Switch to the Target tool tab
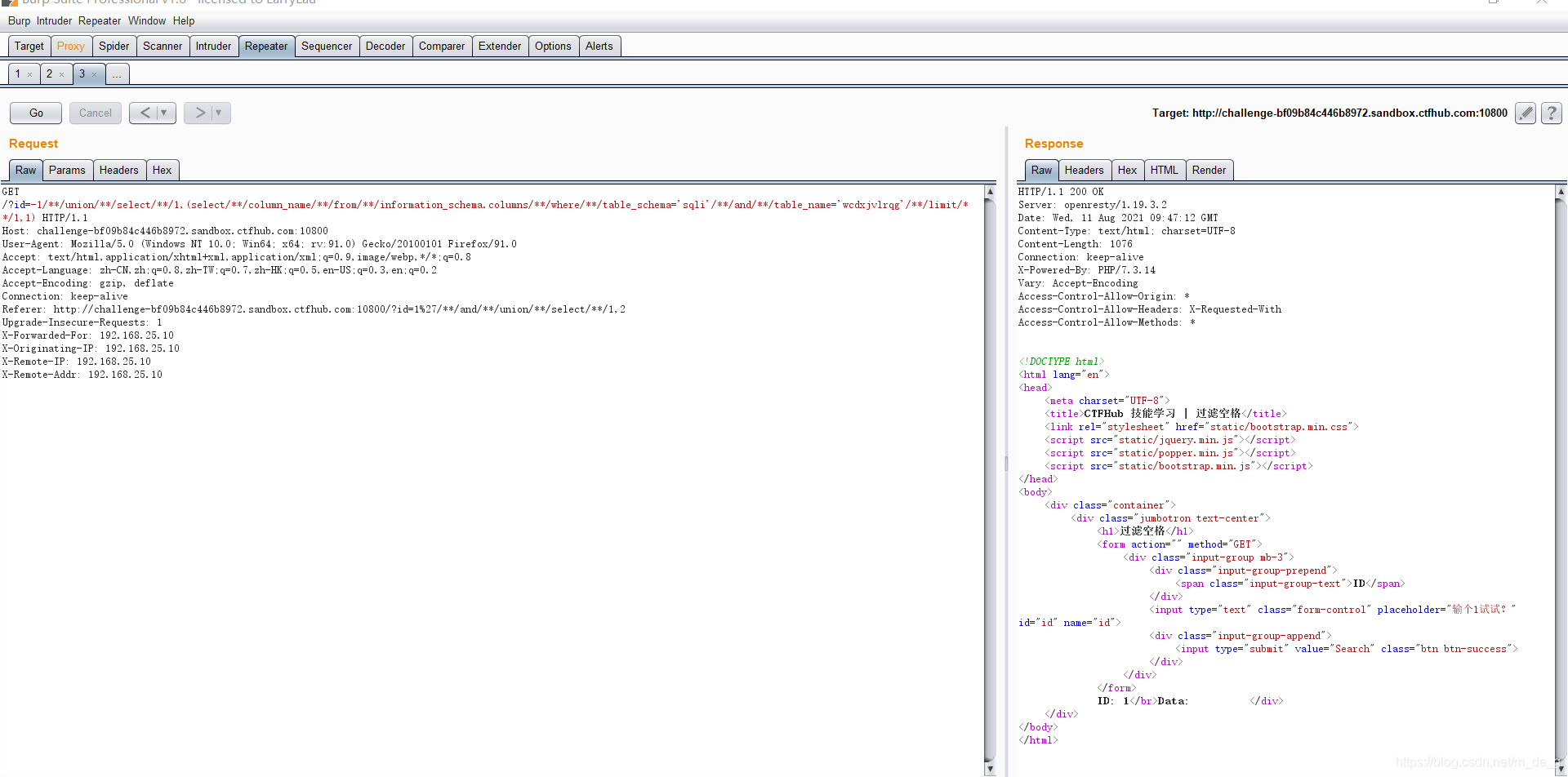 coord(29,46)
